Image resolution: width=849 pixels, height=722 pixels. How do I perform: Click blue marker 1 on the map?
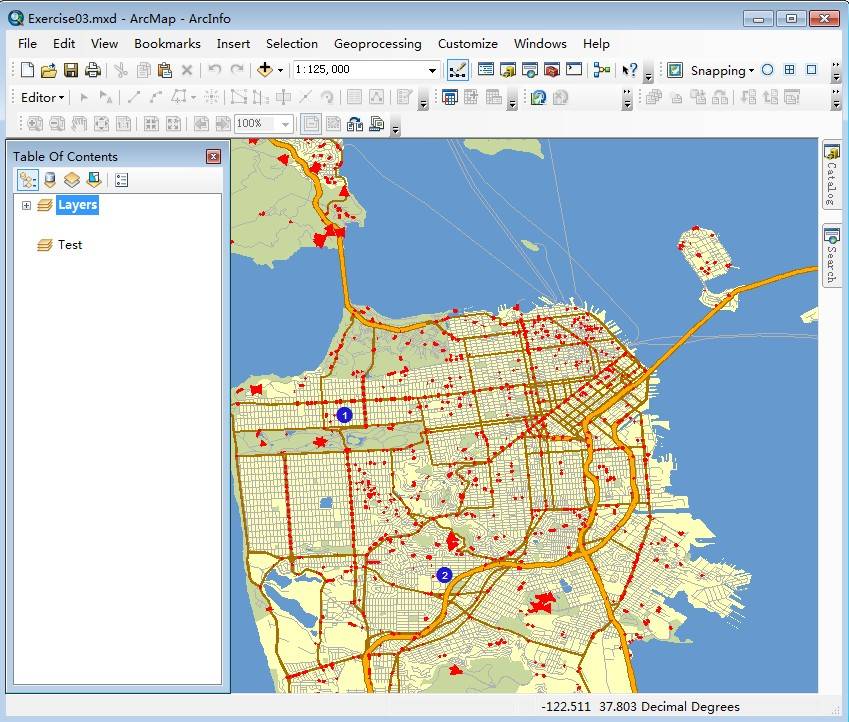344,415
